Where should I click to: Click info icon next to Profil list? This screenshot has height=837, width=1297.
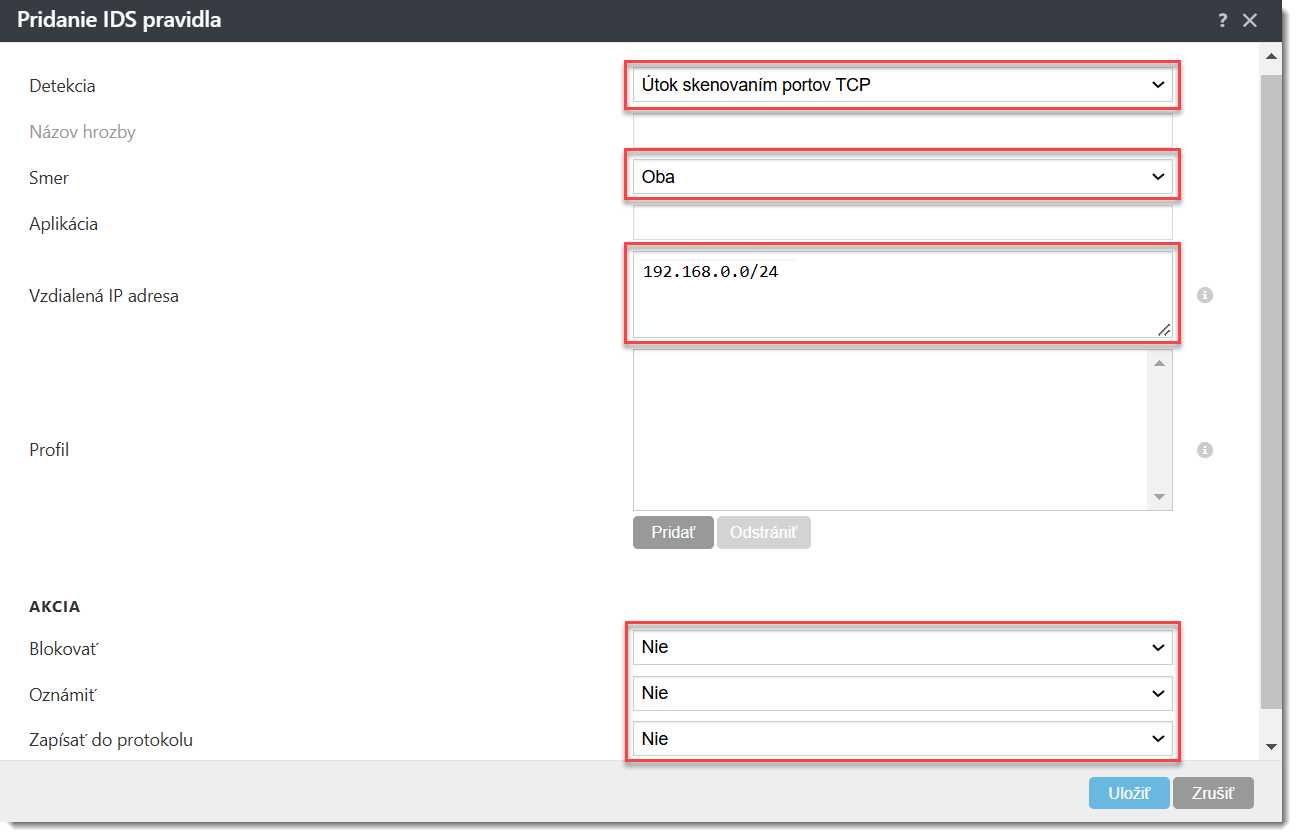pyautogui.click(x=1205, y=450)
